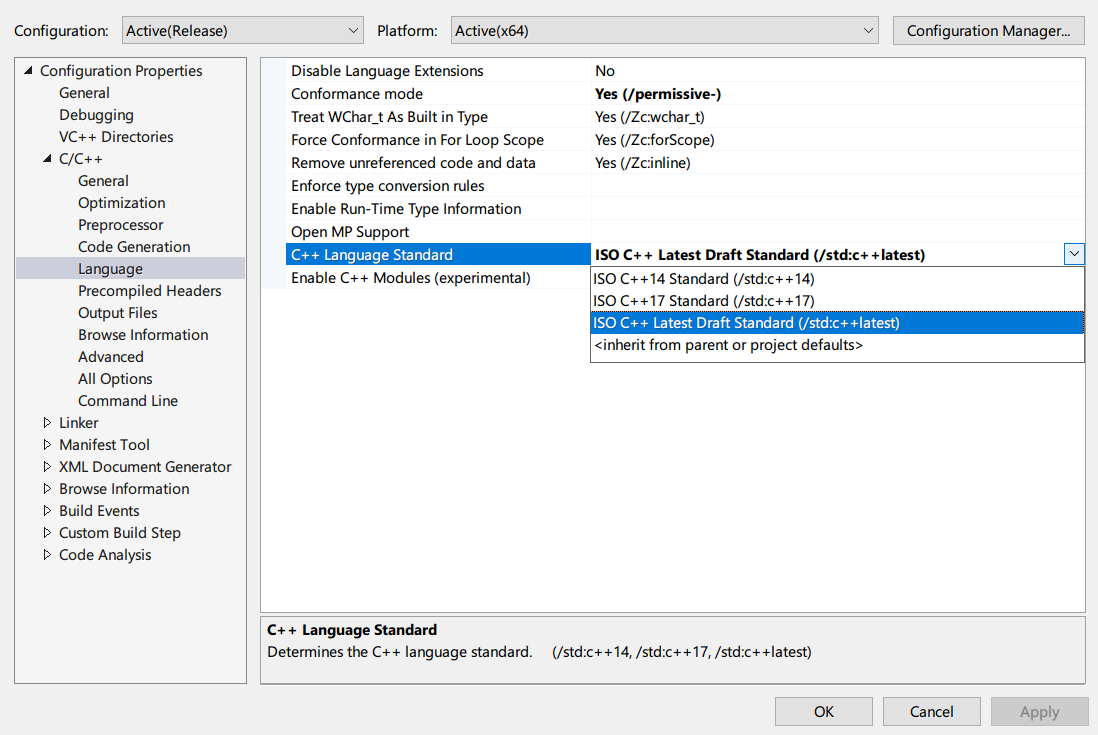This screenshot has width=1098, height=735.
Task: Expand the Manifest Tool node
Action: tap(46, 444)
